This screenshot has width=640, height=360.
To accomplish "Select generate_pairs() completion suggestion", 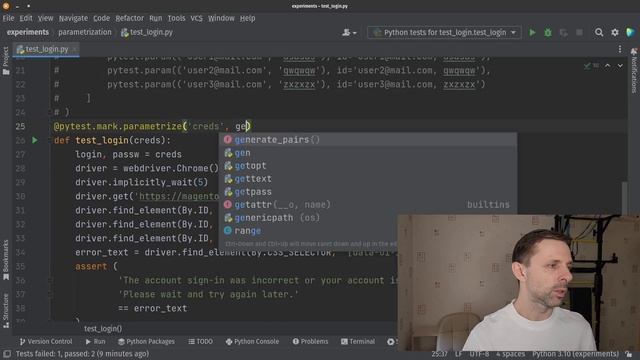I will coord(368,140).
